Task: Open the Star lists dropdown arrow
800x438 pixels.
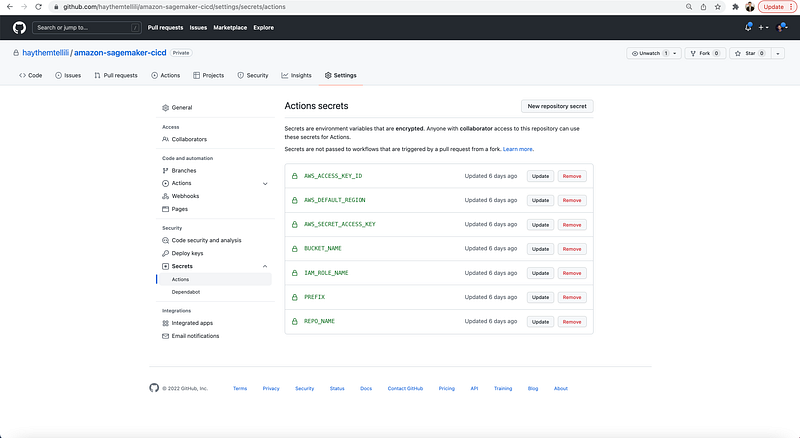Action: click(x=778, y=53)
